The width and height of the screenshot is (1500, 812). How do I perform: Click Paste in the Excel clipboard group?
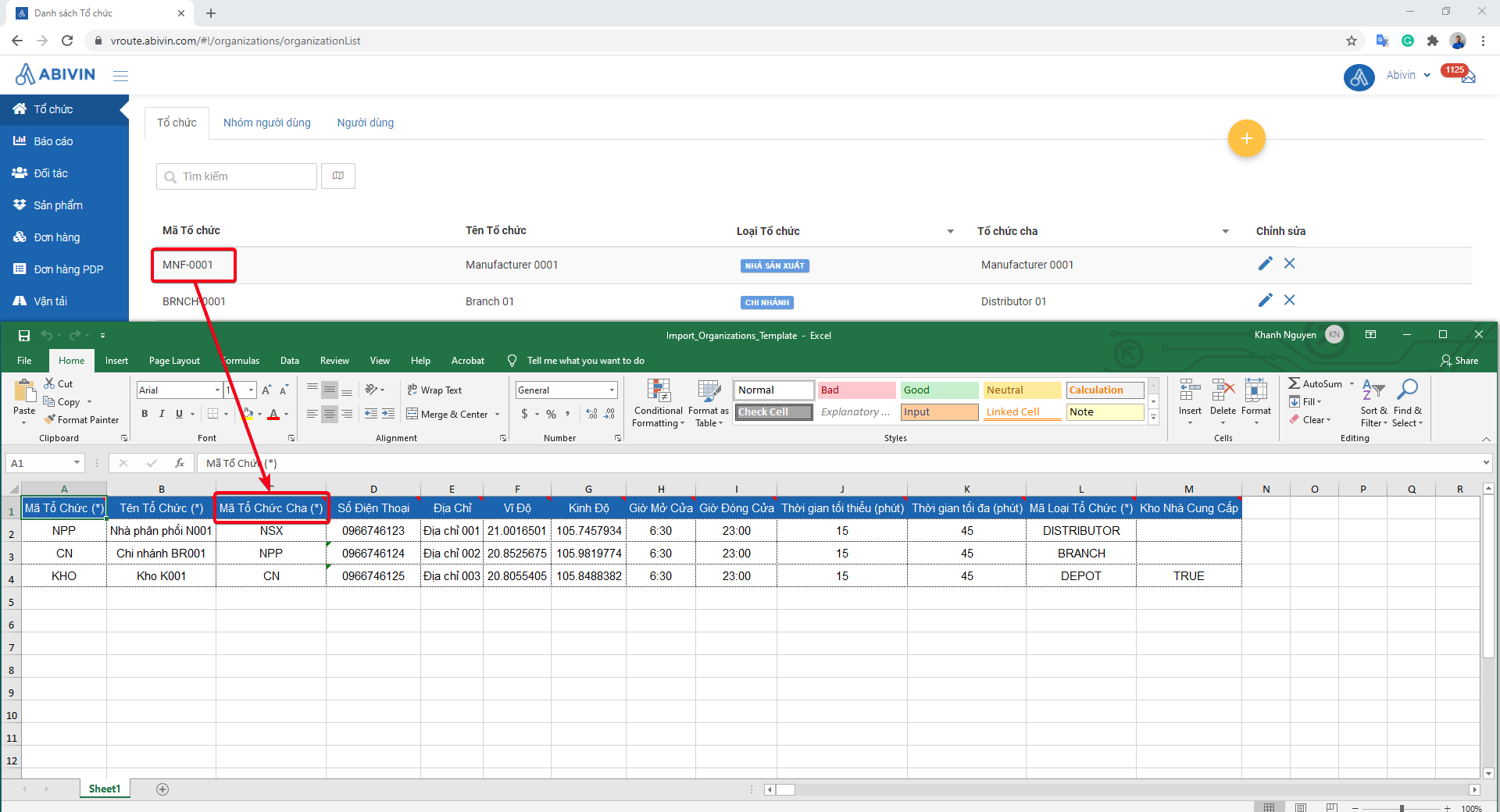point(24,401)
